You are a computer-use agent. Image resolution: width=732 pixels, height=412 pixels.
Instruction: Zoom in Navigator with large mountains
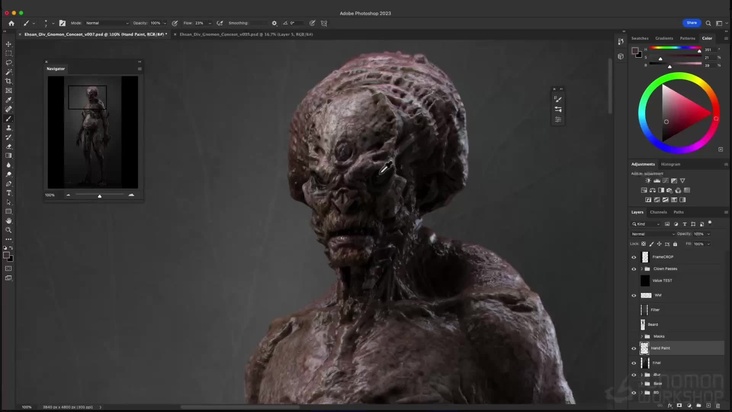(x=131, y=195)
